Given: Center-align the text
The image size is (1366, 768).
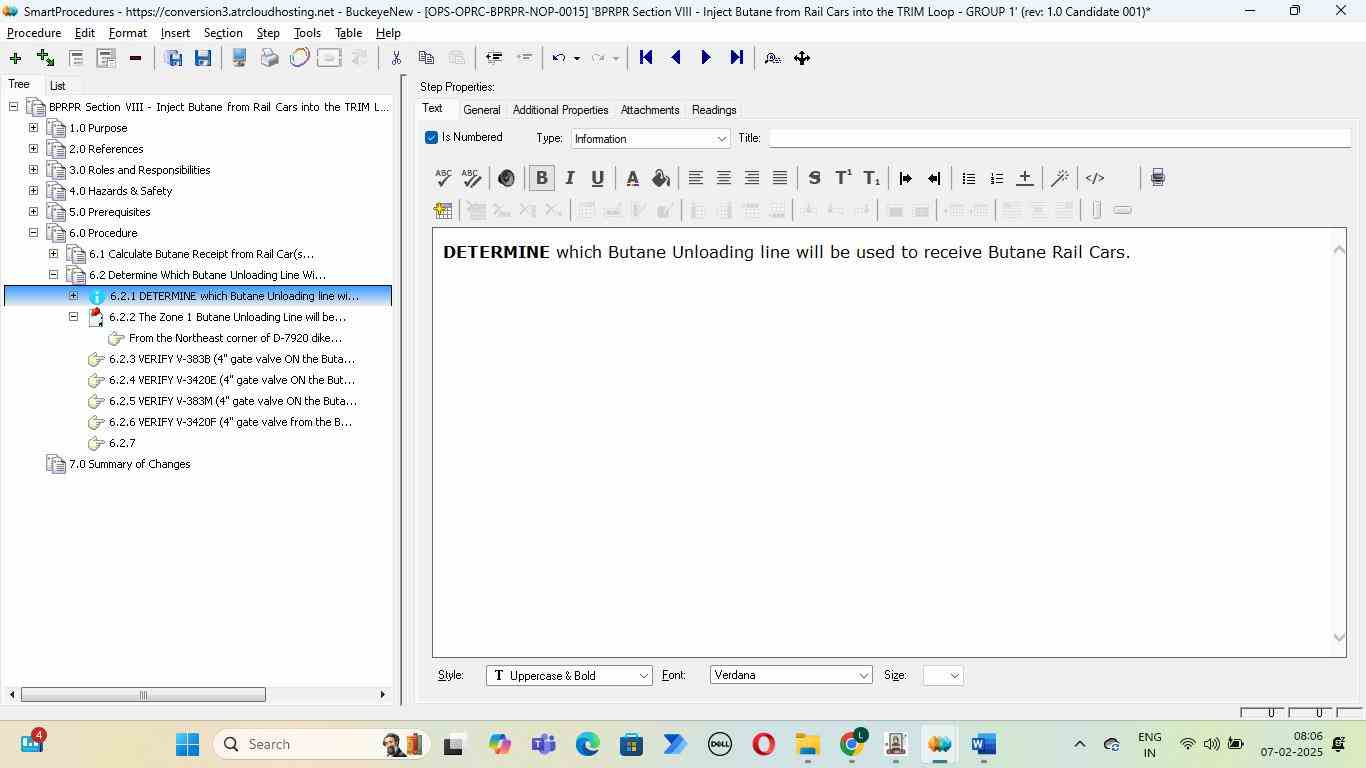Looking at the screenshot, I should pyautogui.click(x=723, y=178).
